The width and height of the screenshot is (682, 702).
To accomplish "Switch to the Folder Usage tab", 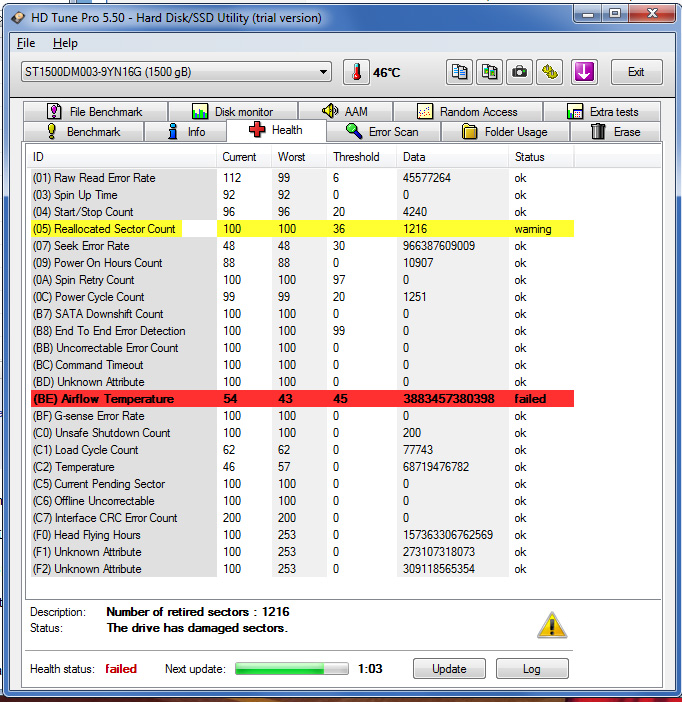I will 505,132.
